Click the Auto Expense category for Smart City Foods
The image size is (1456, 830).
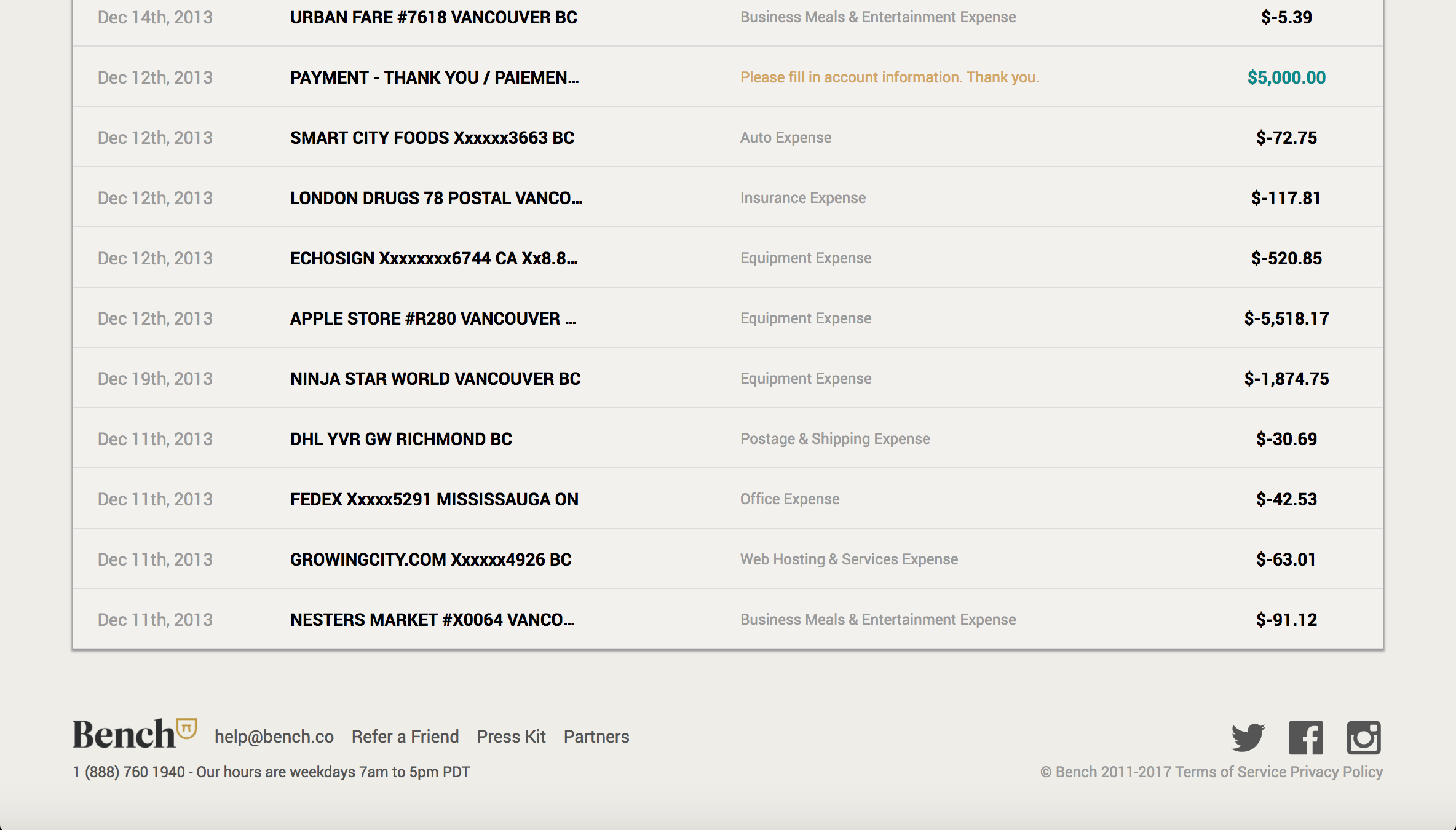click(x=785, y=138)
